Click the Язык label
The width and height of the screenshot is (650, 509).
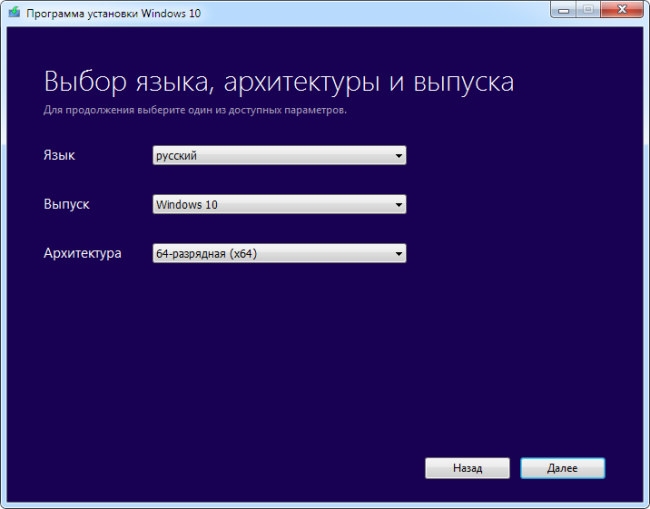click(x=59, y=155)
